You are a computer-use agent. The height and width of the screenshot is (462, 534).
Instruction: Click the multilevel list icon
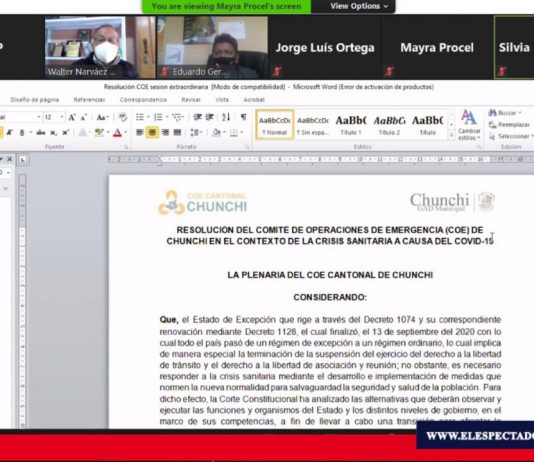tap(176, 117)
